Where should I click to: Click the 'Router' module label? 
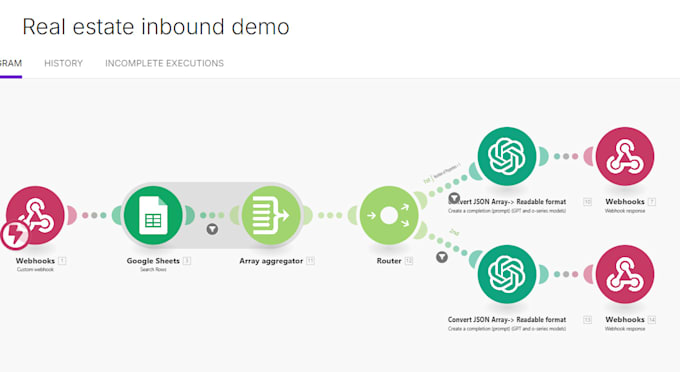point(389,261)
